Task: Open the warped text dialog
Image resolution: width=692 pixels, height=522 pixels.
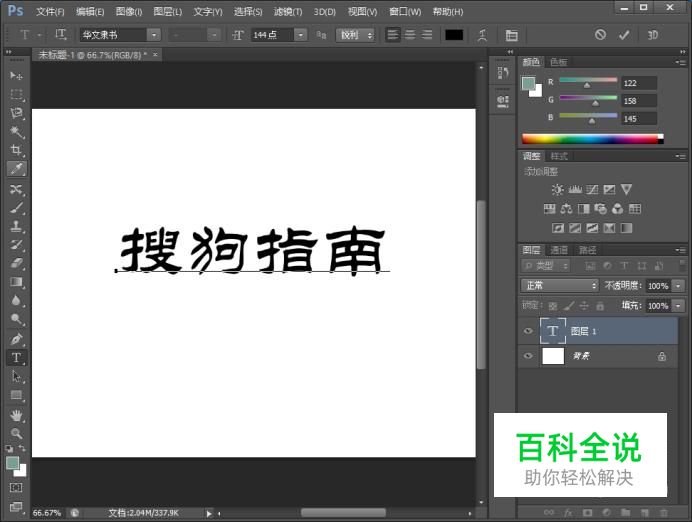Action: pos(482,35)
